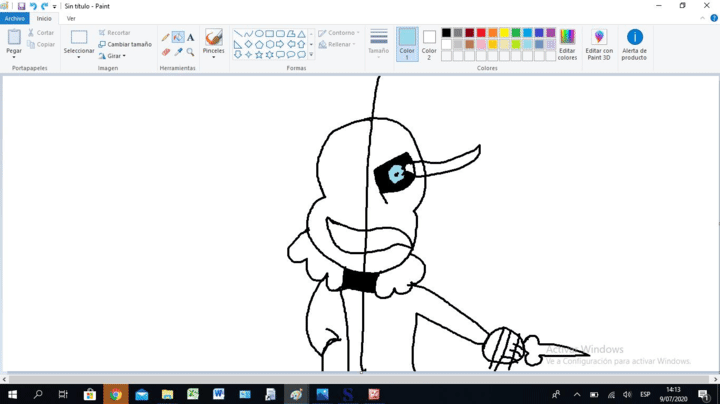Screen dimensions: 720x404
Task: Open Editar con Paint 3D
Action: click(x=599, y=44)
